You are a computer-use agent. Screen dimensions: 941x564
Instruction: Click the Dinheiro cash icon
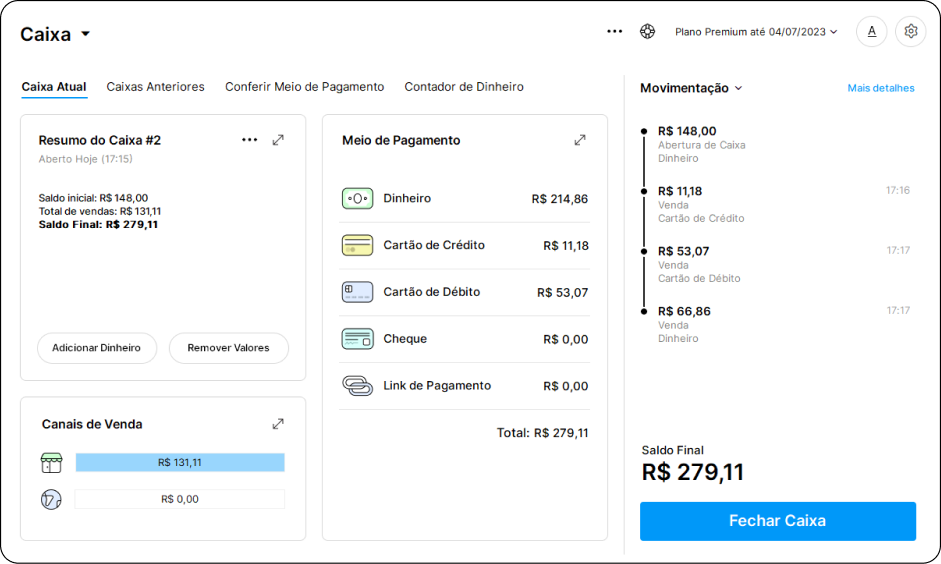[357, 198]
